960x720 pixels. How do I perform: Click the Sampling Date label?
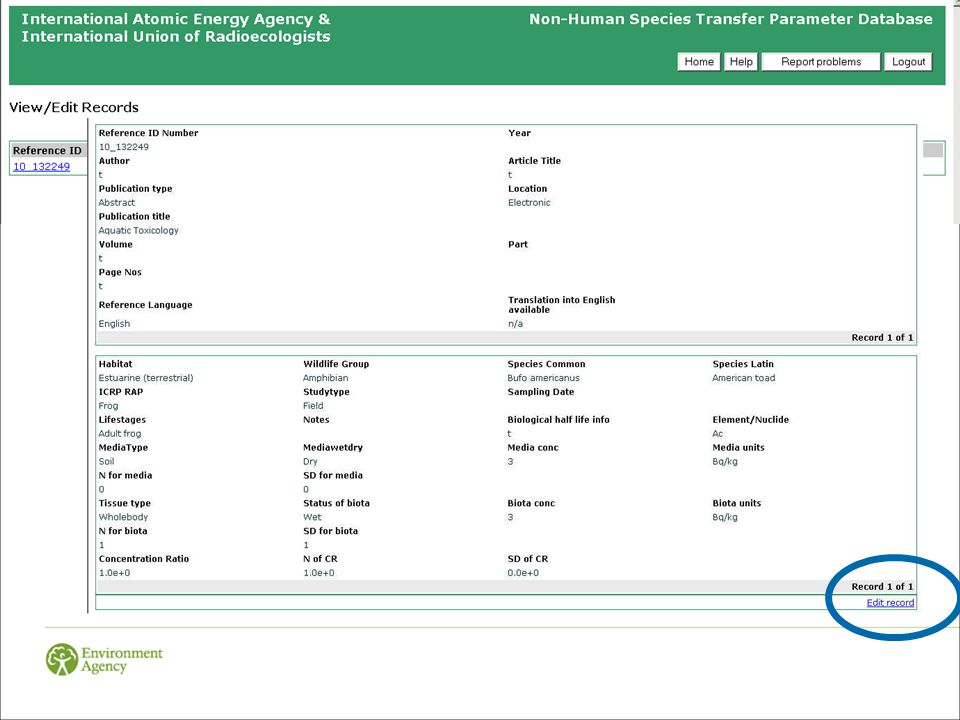pos(541,392)
